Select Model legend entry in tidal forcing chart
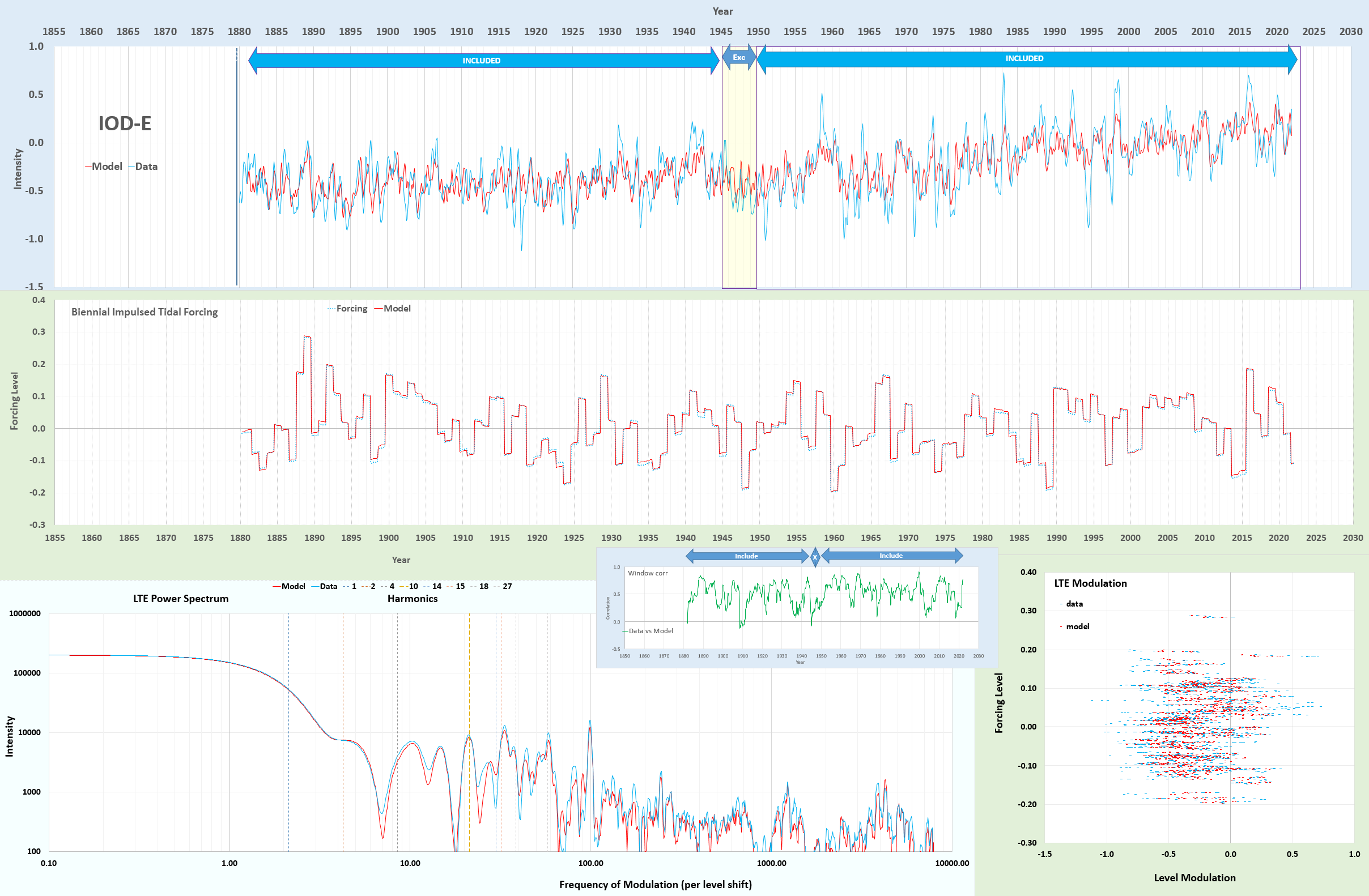The width and height of the screenshot is (1369, 896). coord(396,308)
